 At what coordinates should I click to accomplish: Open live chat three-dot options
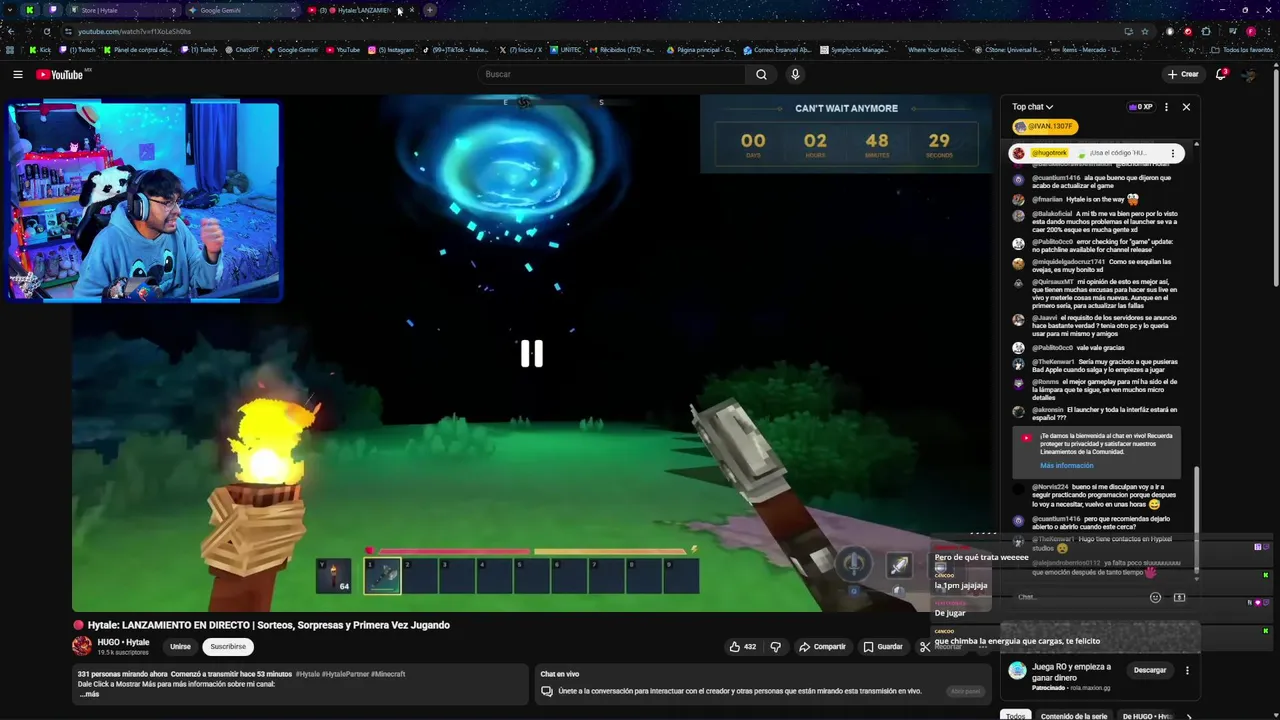click(x=1166, y=107)
